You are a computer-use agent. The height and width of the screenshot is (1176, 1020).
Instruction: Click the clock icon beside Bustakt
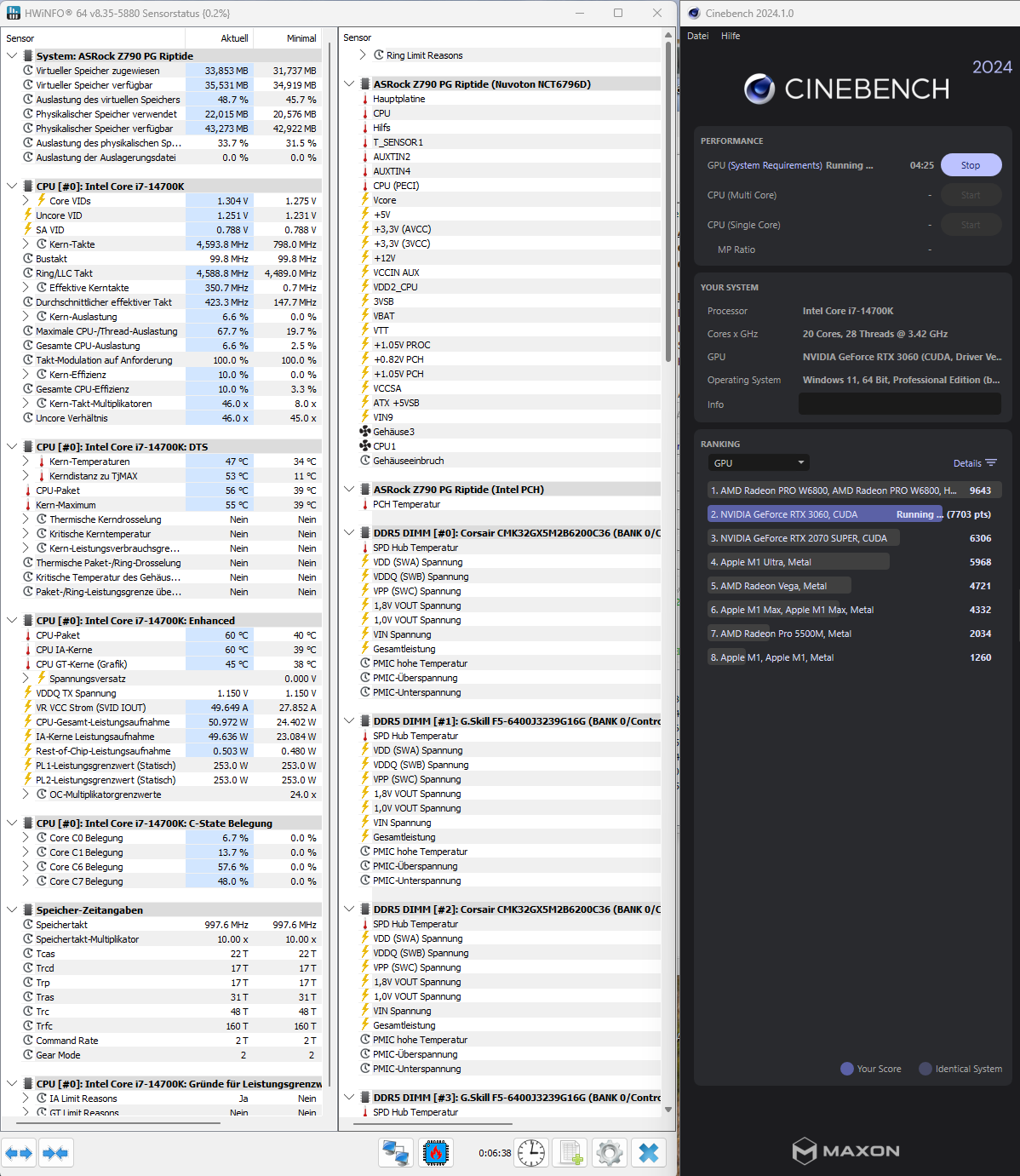point(28,259)
